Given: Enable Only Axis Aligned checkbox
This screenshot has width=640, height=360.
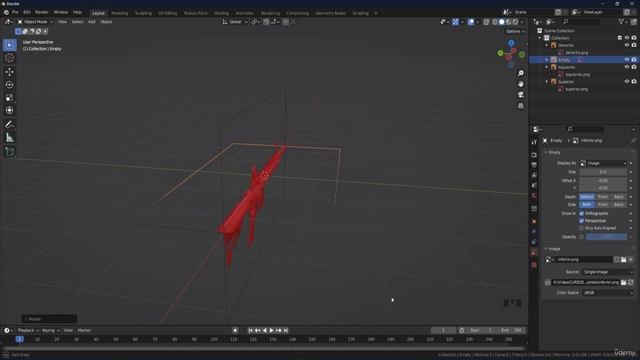Looking at the screenshot, I should pyautogui.click(x=582, y=228).
